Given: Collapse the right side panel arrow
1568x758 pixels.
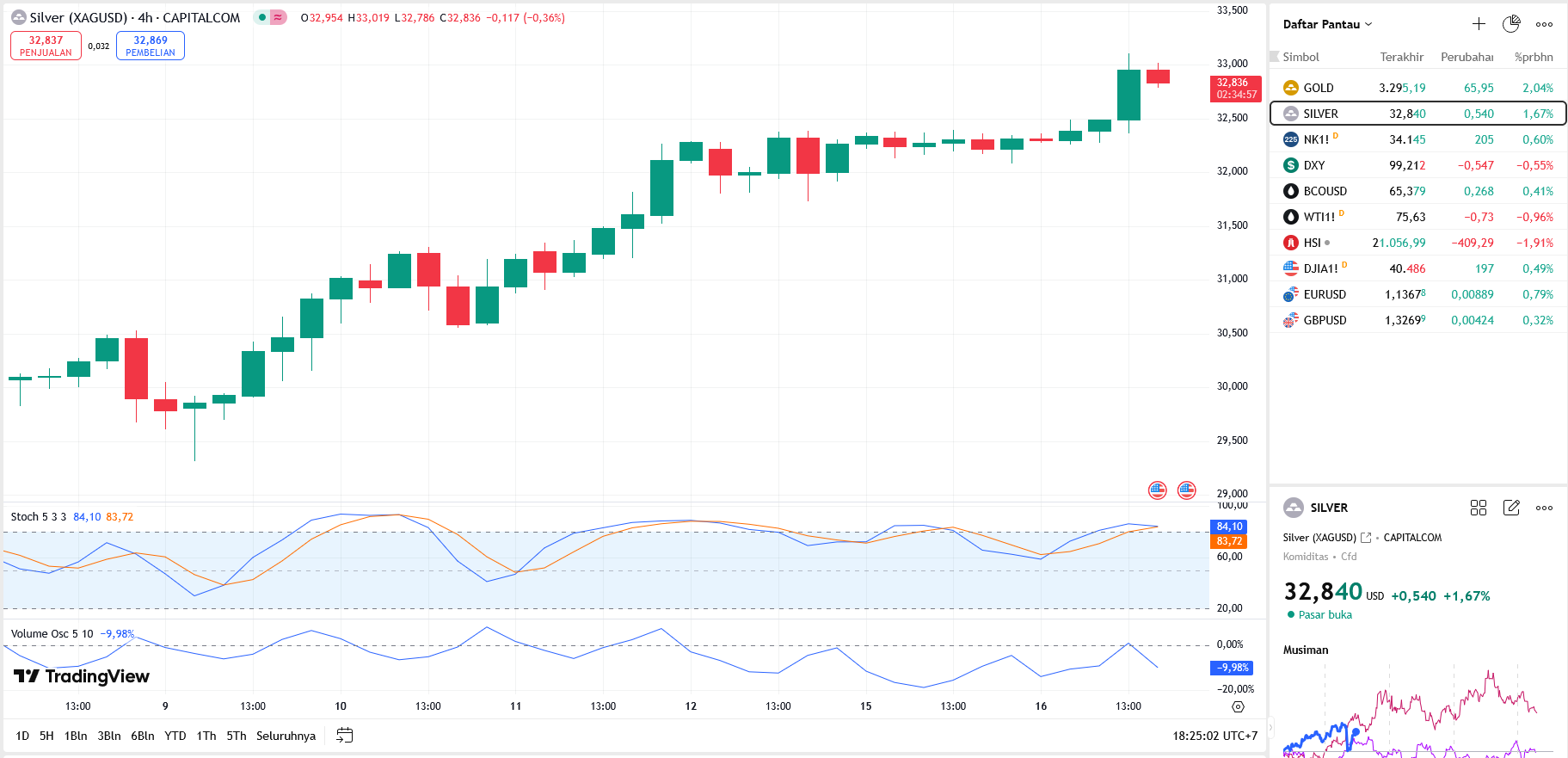Looking at the screenshot, I should pyautogui.click(x=1270, y=728).
